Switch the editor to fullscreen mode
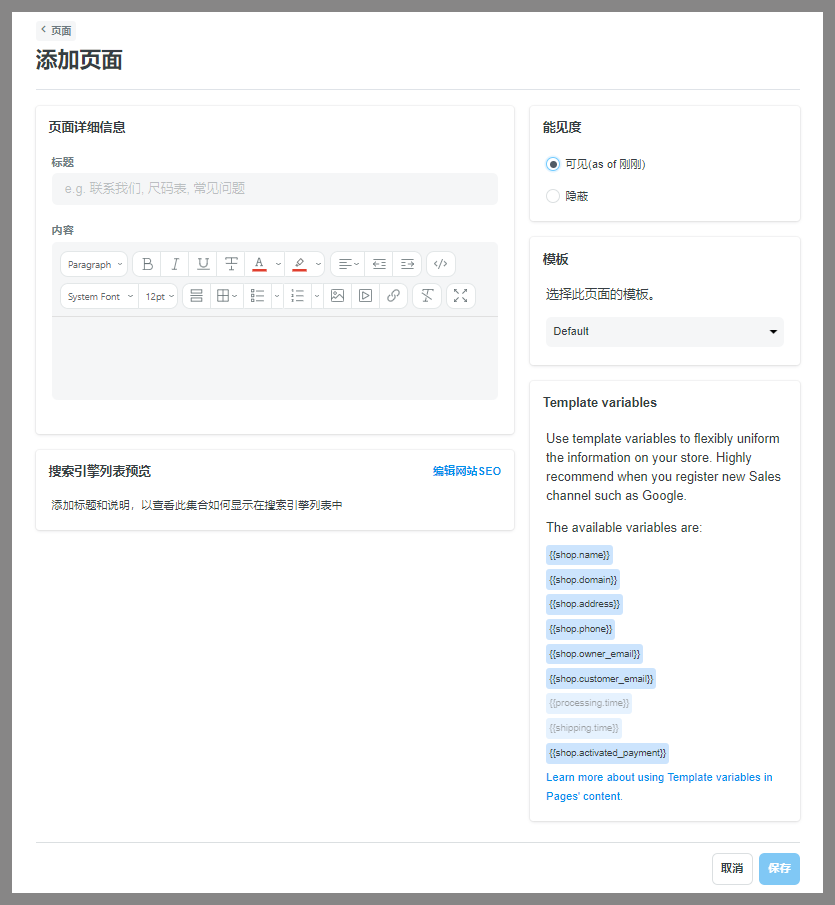This screenshot has height=905, width=835. [x=460, y=296]
